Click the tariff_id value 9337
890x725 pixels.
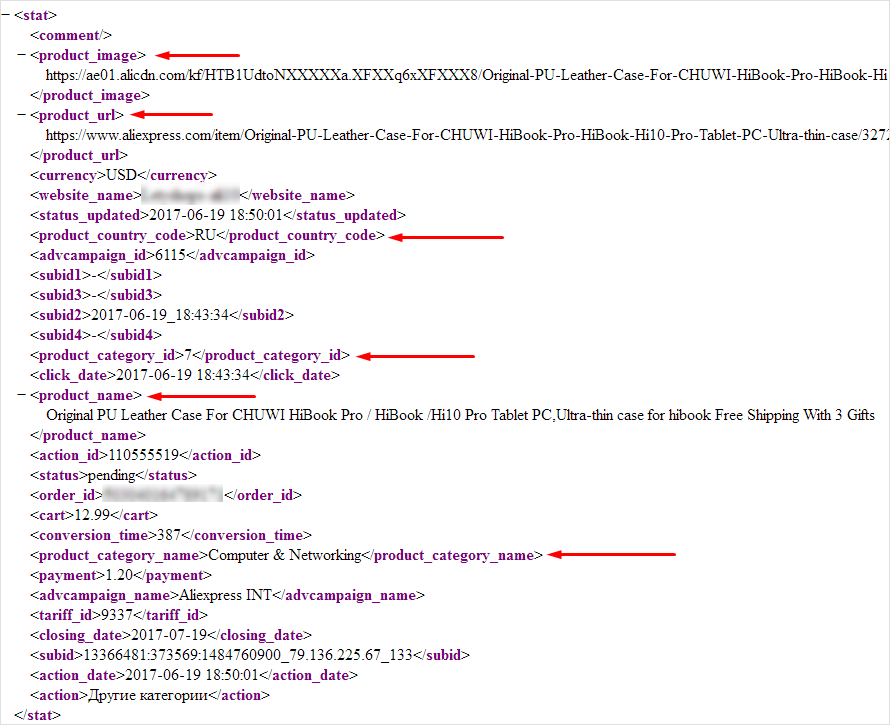click(x=117, y=615)
